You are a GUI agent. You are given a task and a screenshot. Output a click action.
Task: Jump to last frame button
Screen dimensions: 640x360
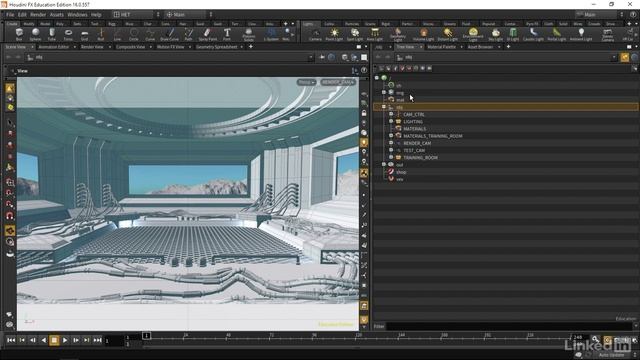(98, 340)
